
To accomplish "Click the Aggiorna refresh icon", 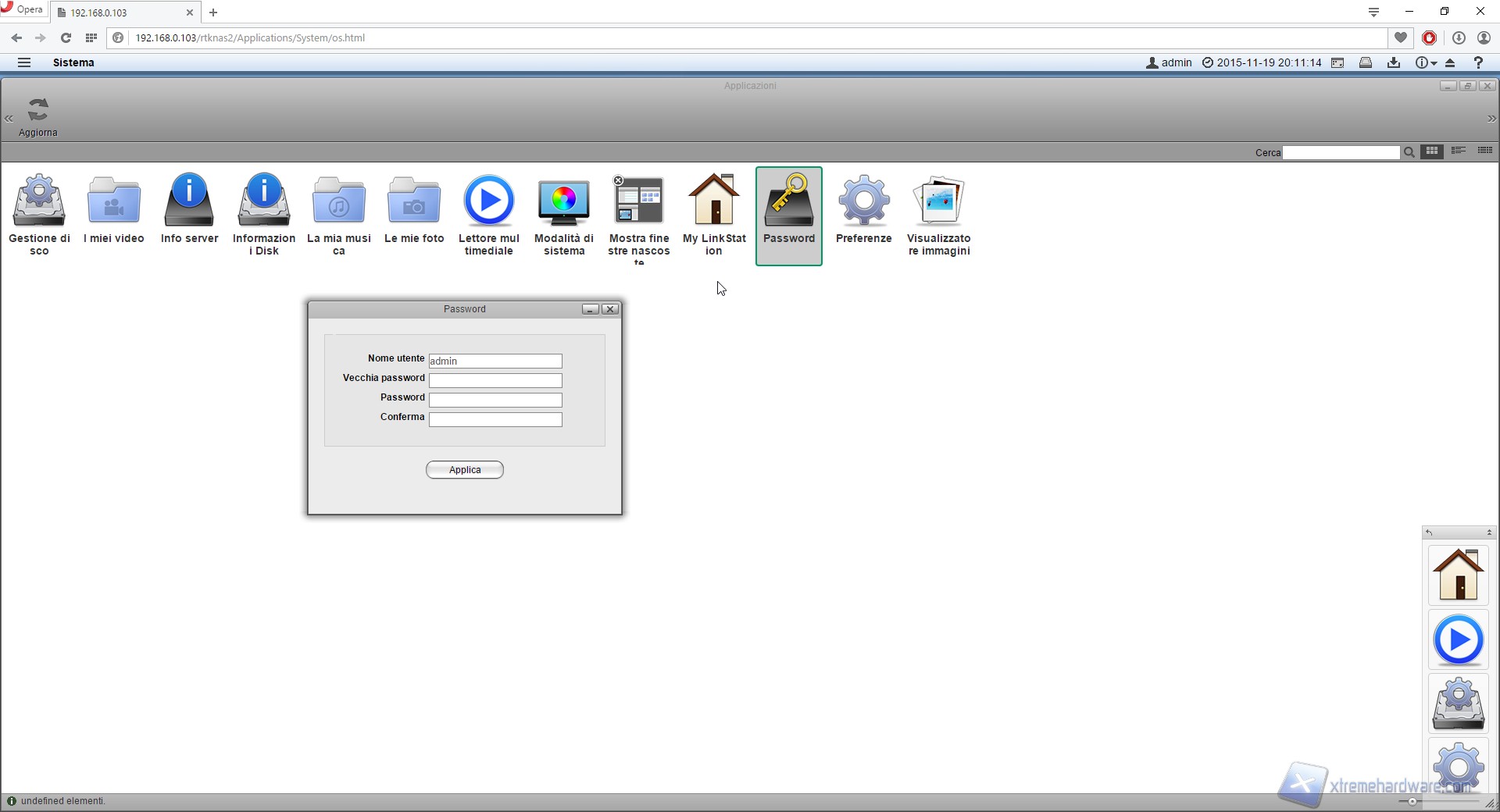I will point(38,110).
